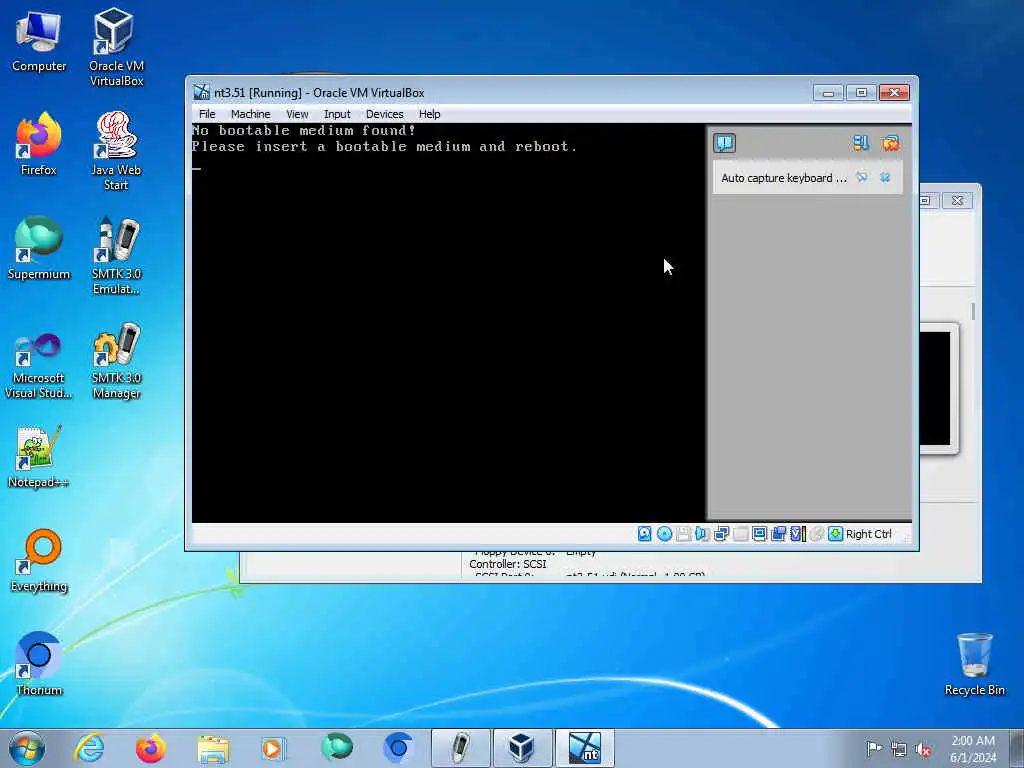Click the muted volume icon in system tray

click(x=923, y=750)
